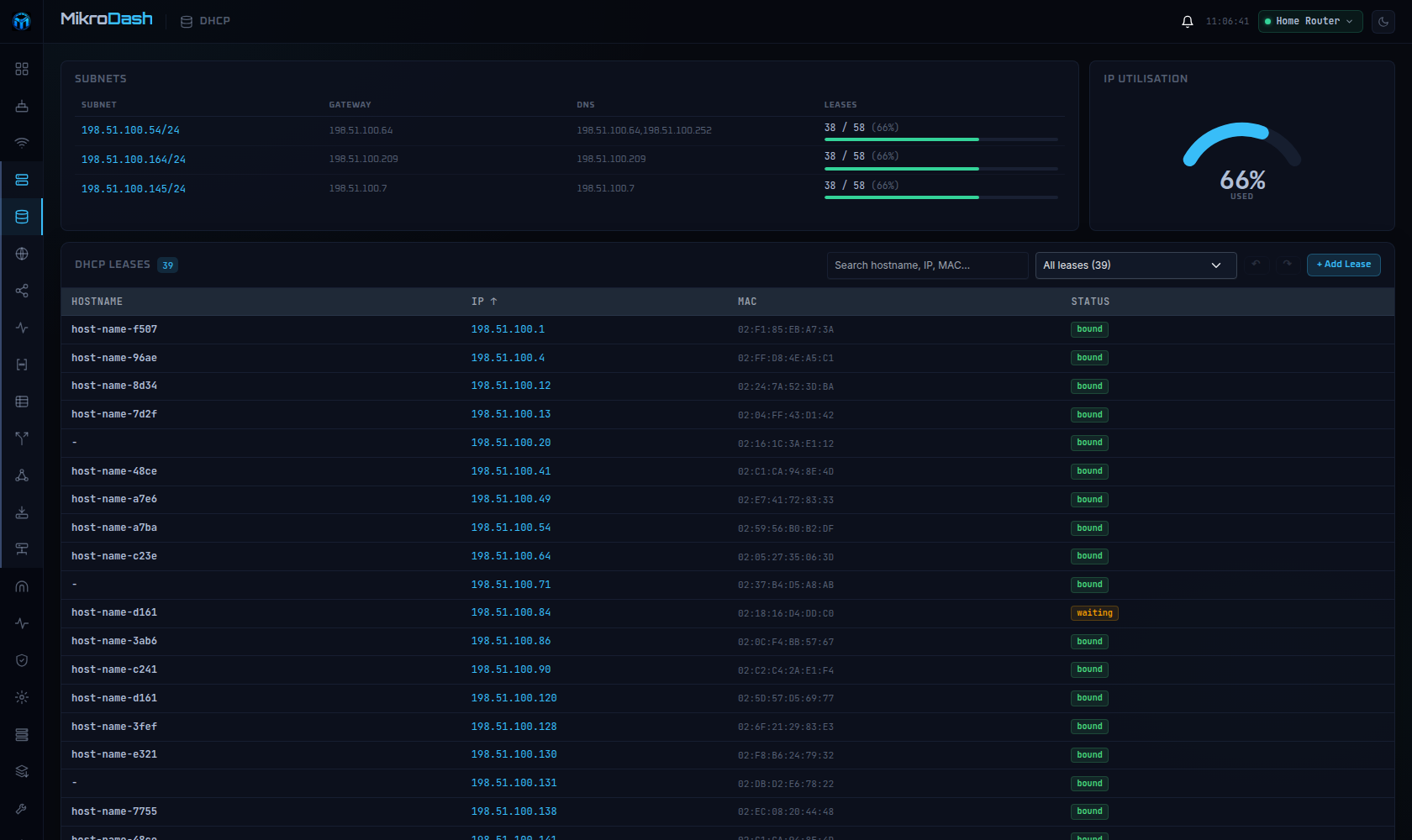
Task: Sort leases by the HOSTNAME column header
Action: click(x=97, y=302)
